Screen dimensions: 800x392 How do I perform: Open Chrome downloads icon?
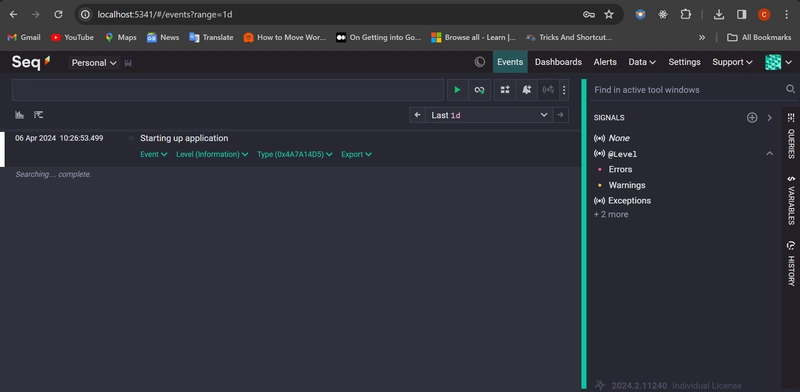point(718,14)
